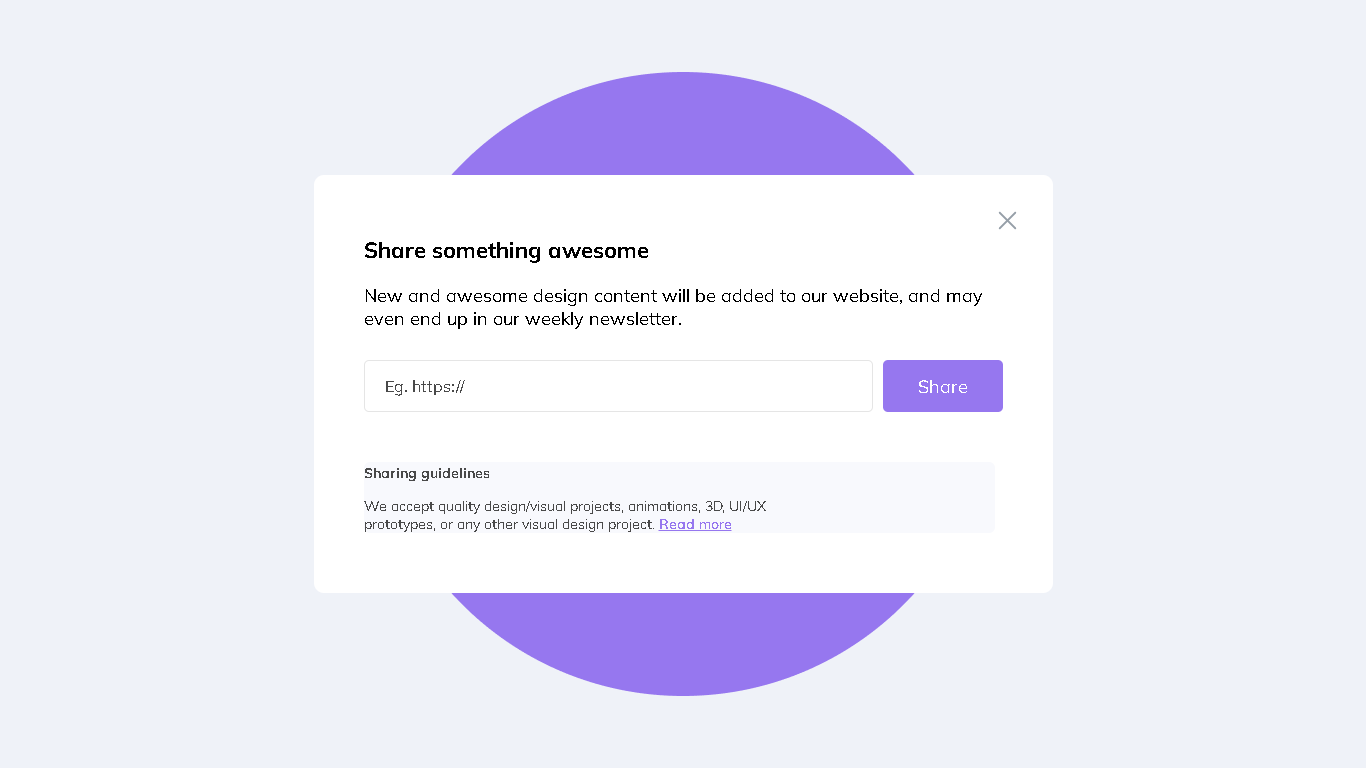
Task: Click the 'Sharing guidelines' title
Action: pos(427,473)
